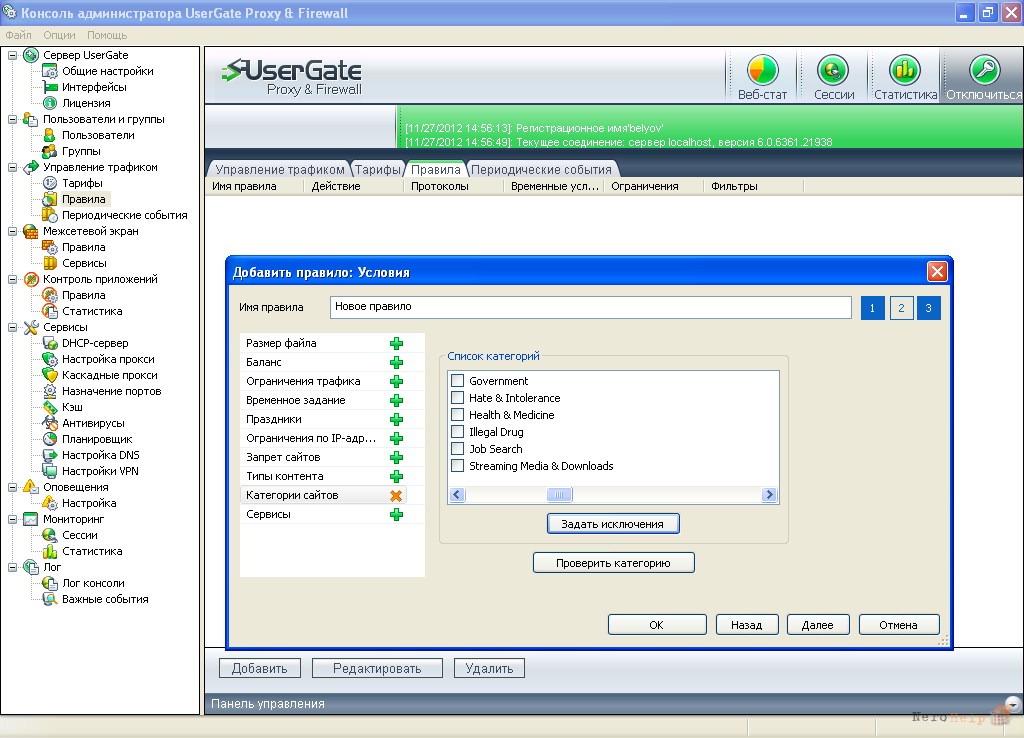Add the Временное задание condition with plus icon
The image size is (1024, 738).
(x=396, y=400)
